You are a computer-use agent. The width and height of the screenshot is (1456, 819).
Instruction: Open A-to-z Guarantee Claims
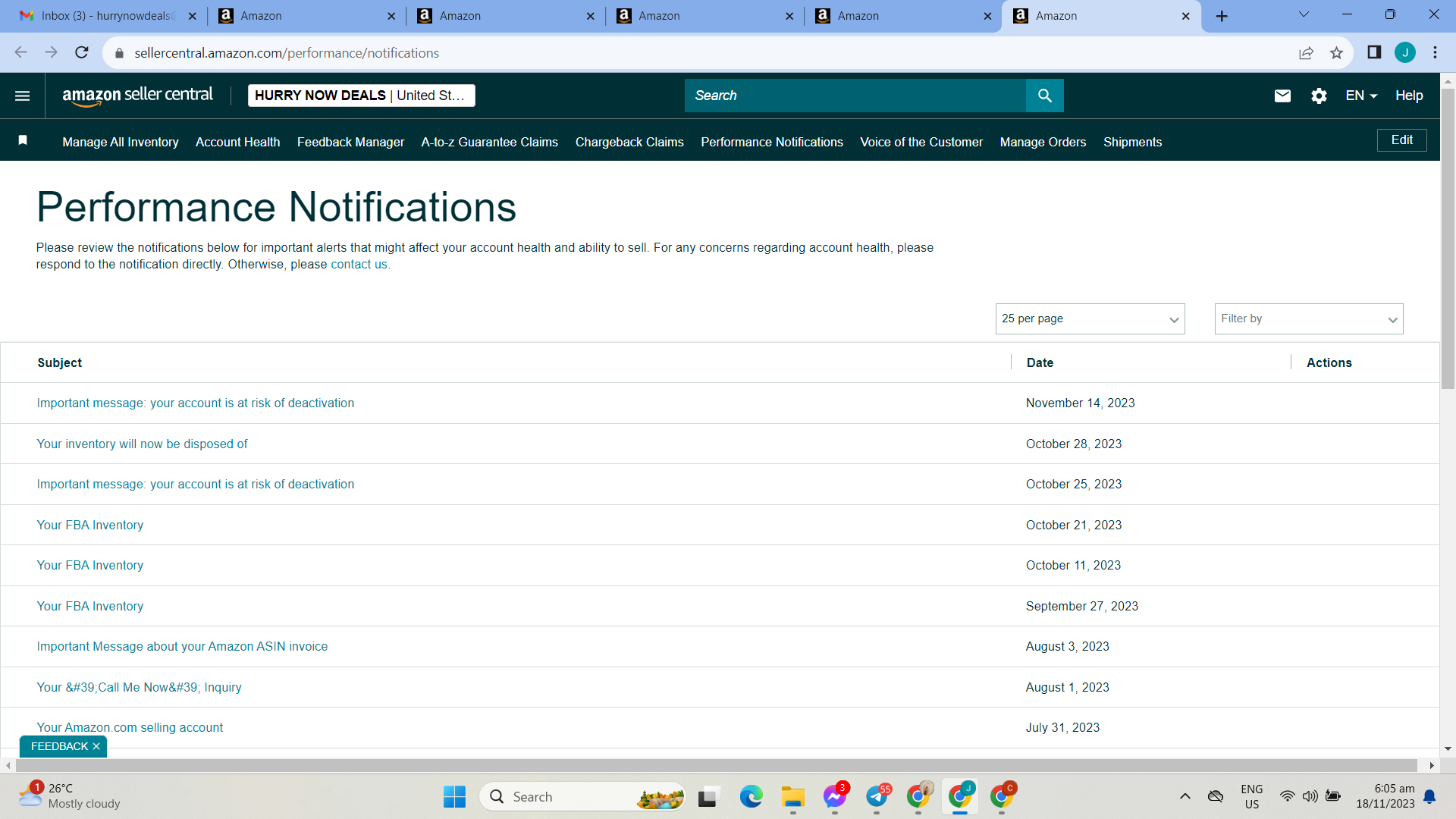(489, 142)
